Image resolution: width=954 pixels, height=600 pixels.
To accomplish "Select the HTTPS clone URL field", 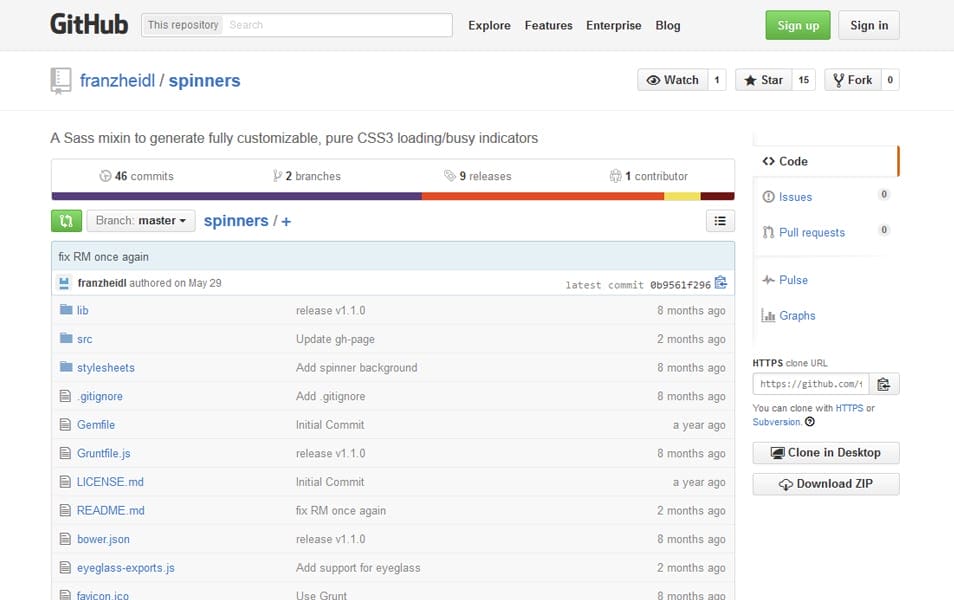I will point(810,383).
